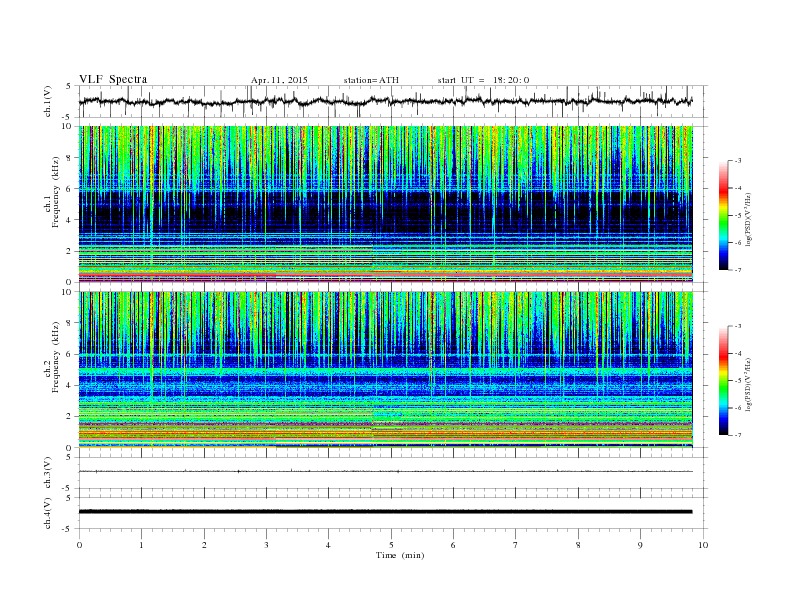This screenshot has height=612, width=792.
Task: Click the '-3' label on ch.1 colorbar
Action: [737, 161]
